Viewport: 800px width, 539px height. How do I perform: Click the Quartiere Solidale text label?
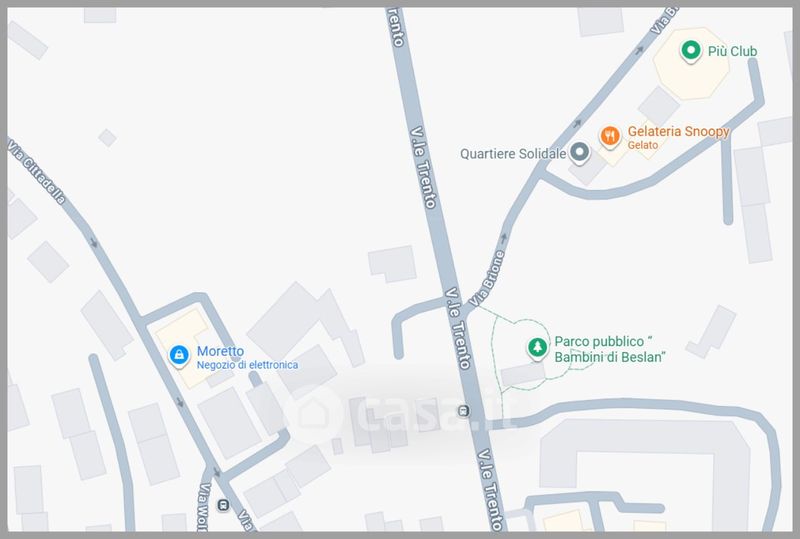point(513,154)
